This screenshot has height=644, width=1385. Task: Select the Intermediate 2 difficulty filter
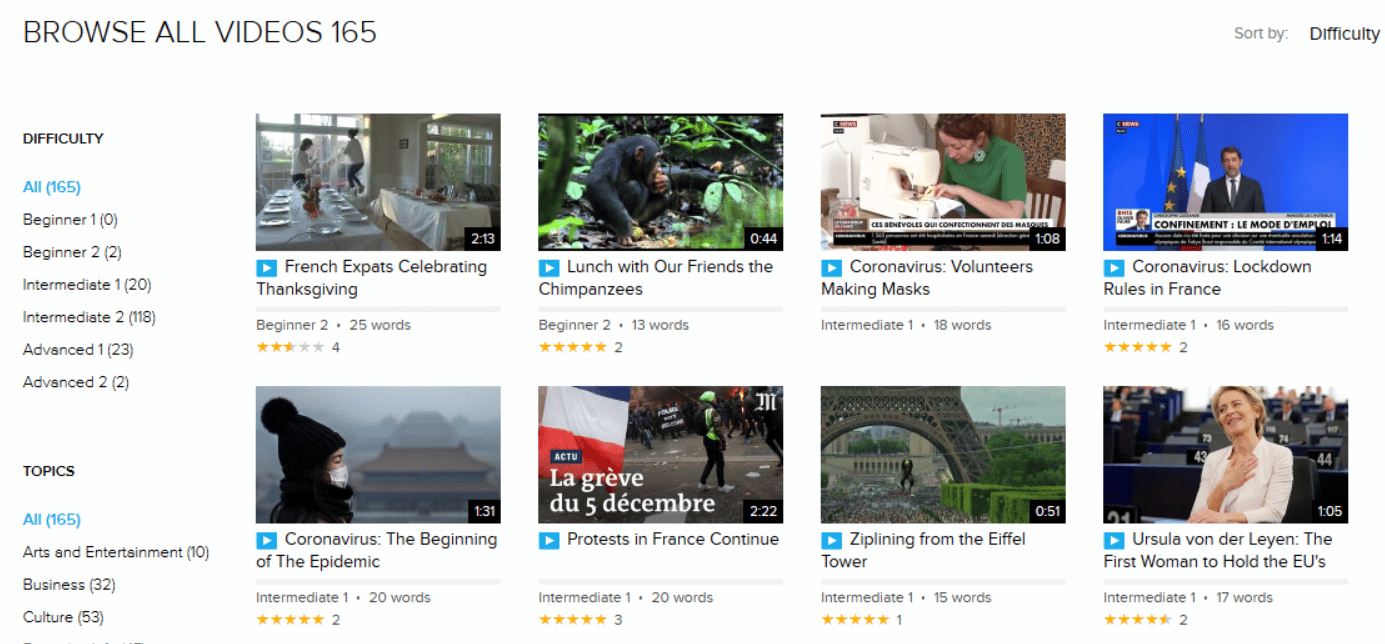[x=89, y=317]
